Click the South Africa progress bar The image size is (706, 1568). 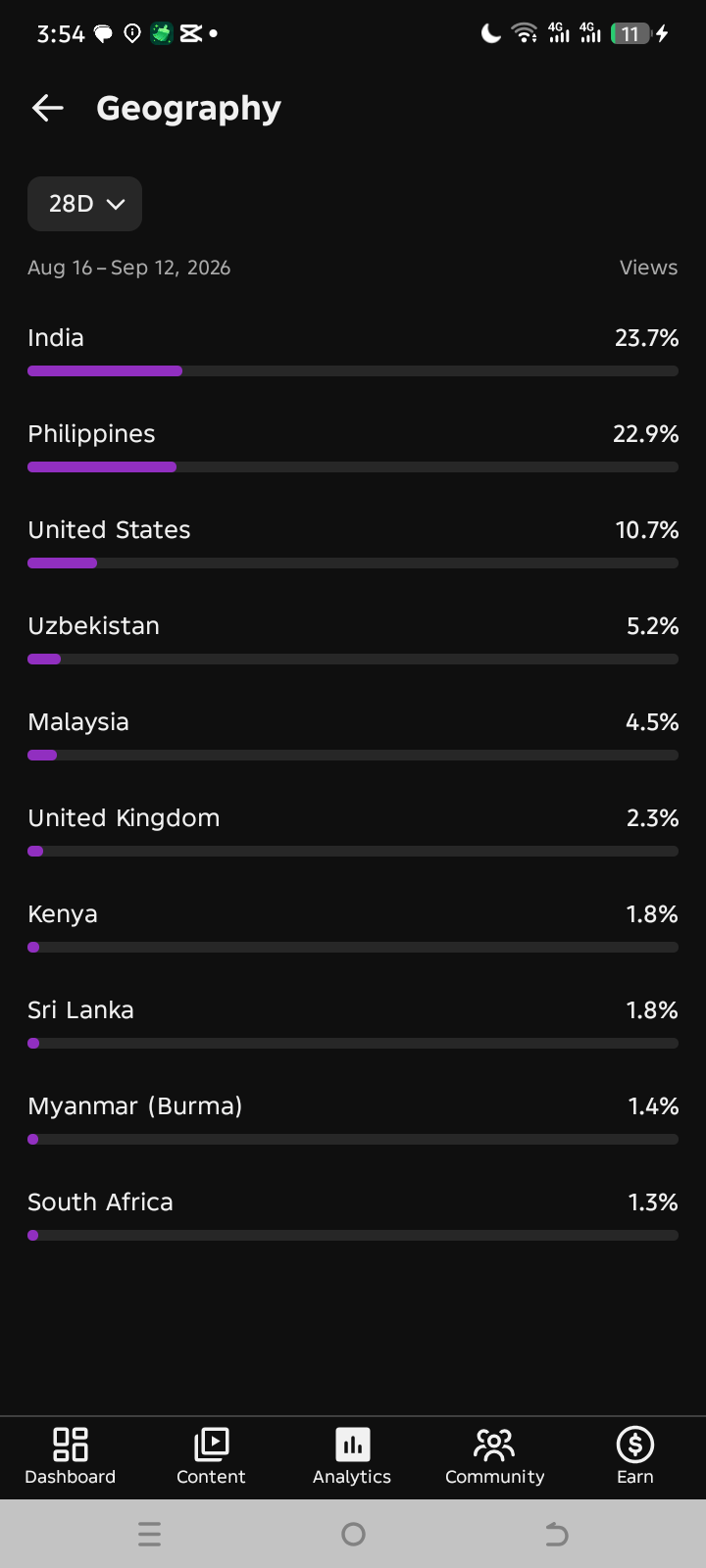(353, 1236)
